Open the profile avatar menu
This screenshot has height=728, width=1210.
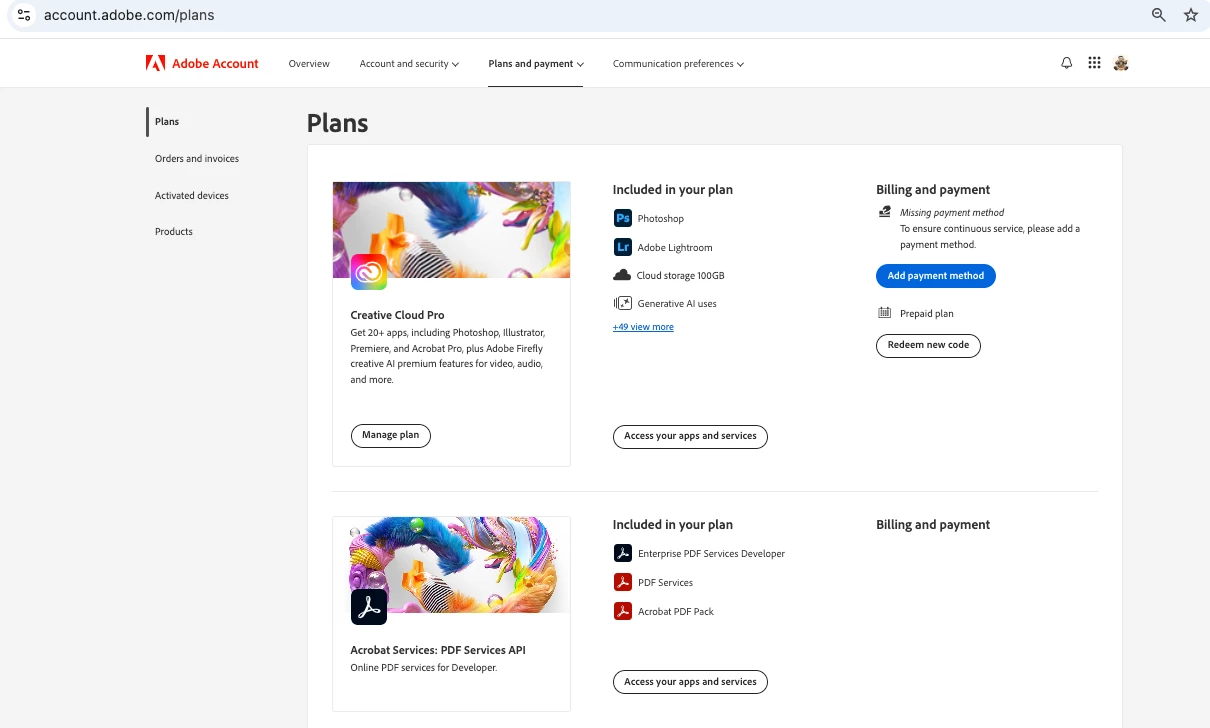[x=1121, y=63]
